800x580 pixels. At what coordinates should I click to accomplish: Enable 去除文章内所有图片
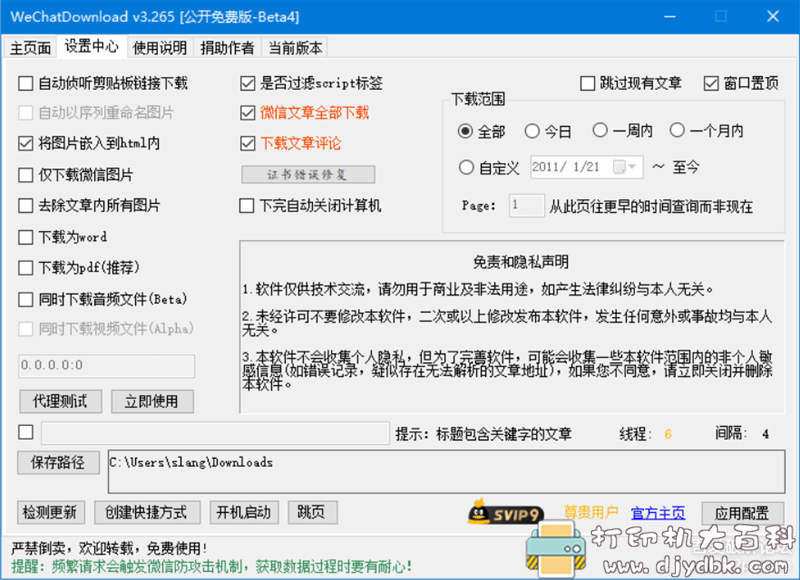tap(26, 206)
